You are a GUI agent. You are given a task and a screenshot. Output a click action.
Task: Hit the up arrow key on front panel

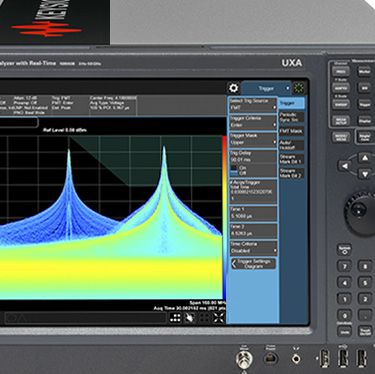click(x=365, y=158)
